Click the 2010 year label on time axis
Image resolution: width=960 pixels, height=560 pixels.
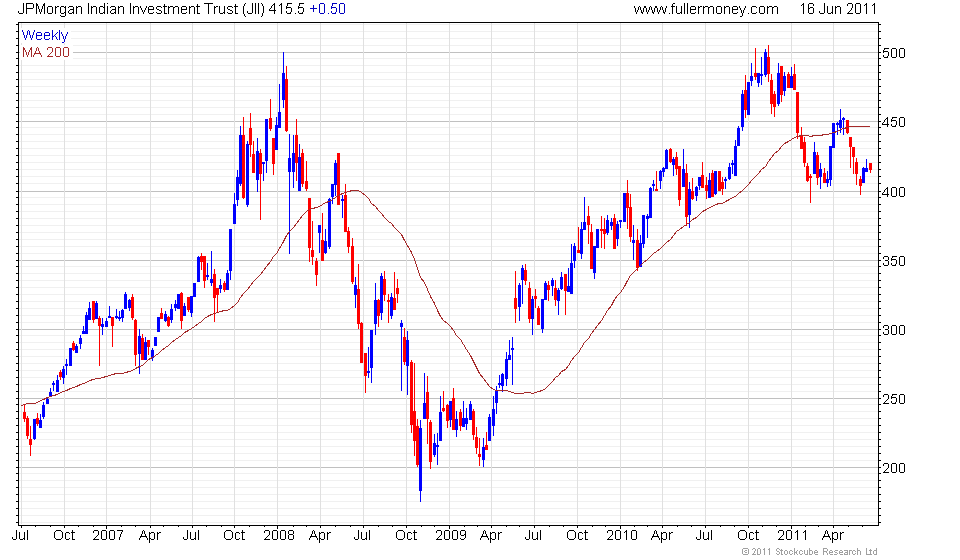click(x=622, y=536)
